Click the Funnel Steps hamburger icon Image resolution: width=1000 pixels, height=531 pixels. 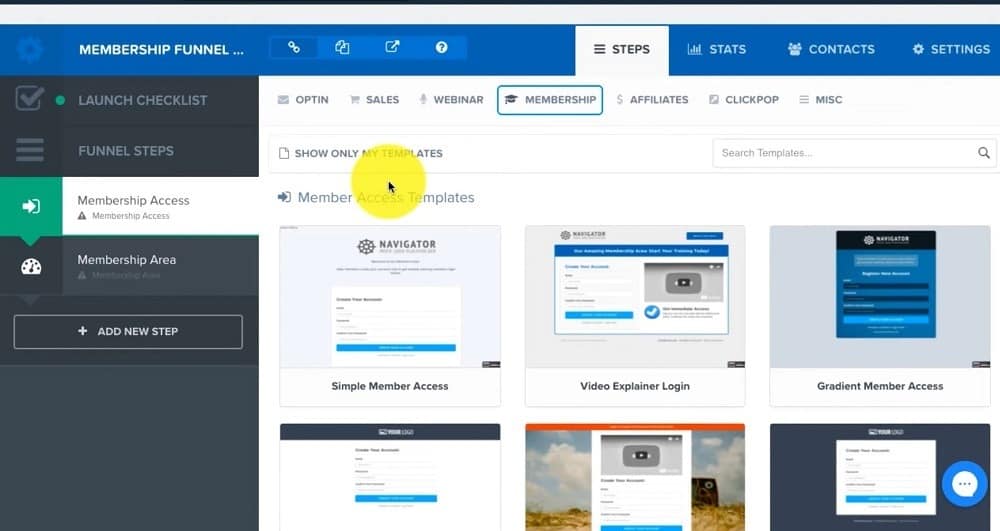30,150
